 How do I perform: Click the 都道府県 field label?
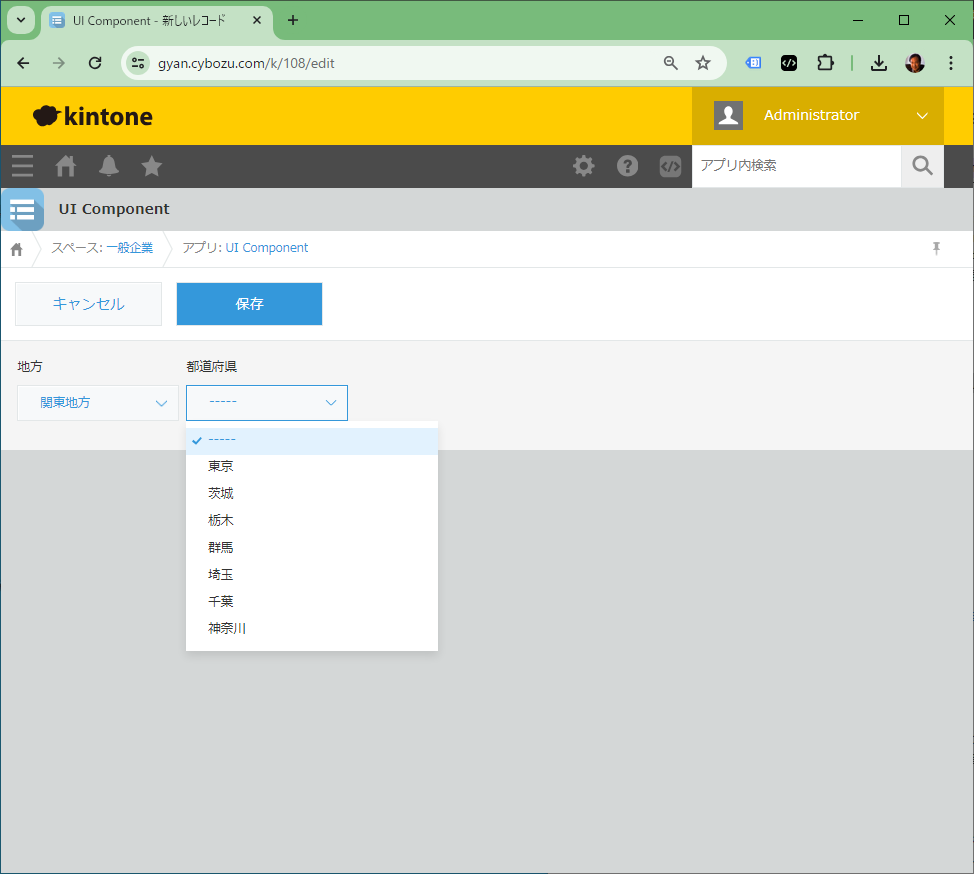[x=211, y=366]
